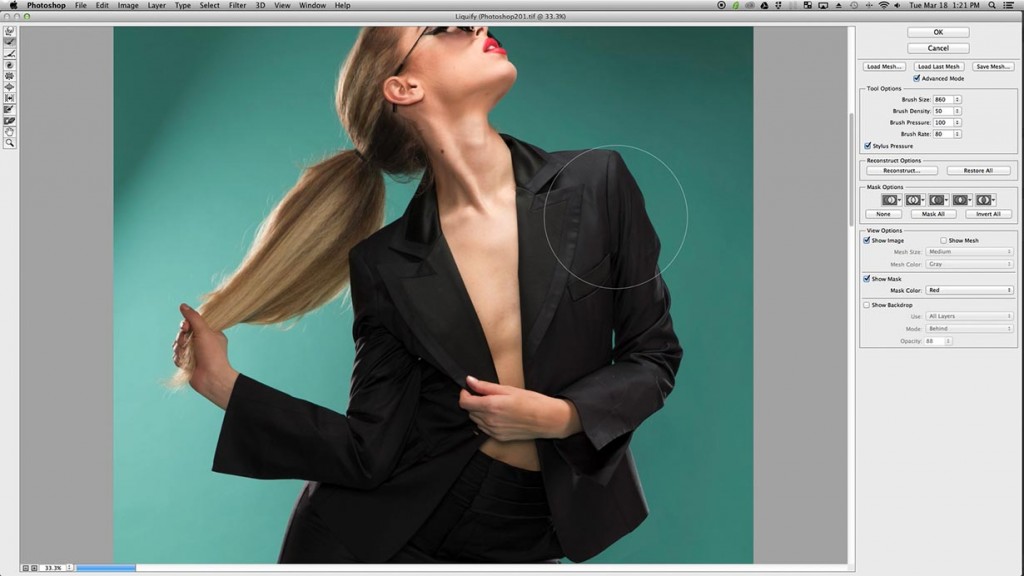
Task: Select the Forward Warp tool
Action: (x=10, y=31)
